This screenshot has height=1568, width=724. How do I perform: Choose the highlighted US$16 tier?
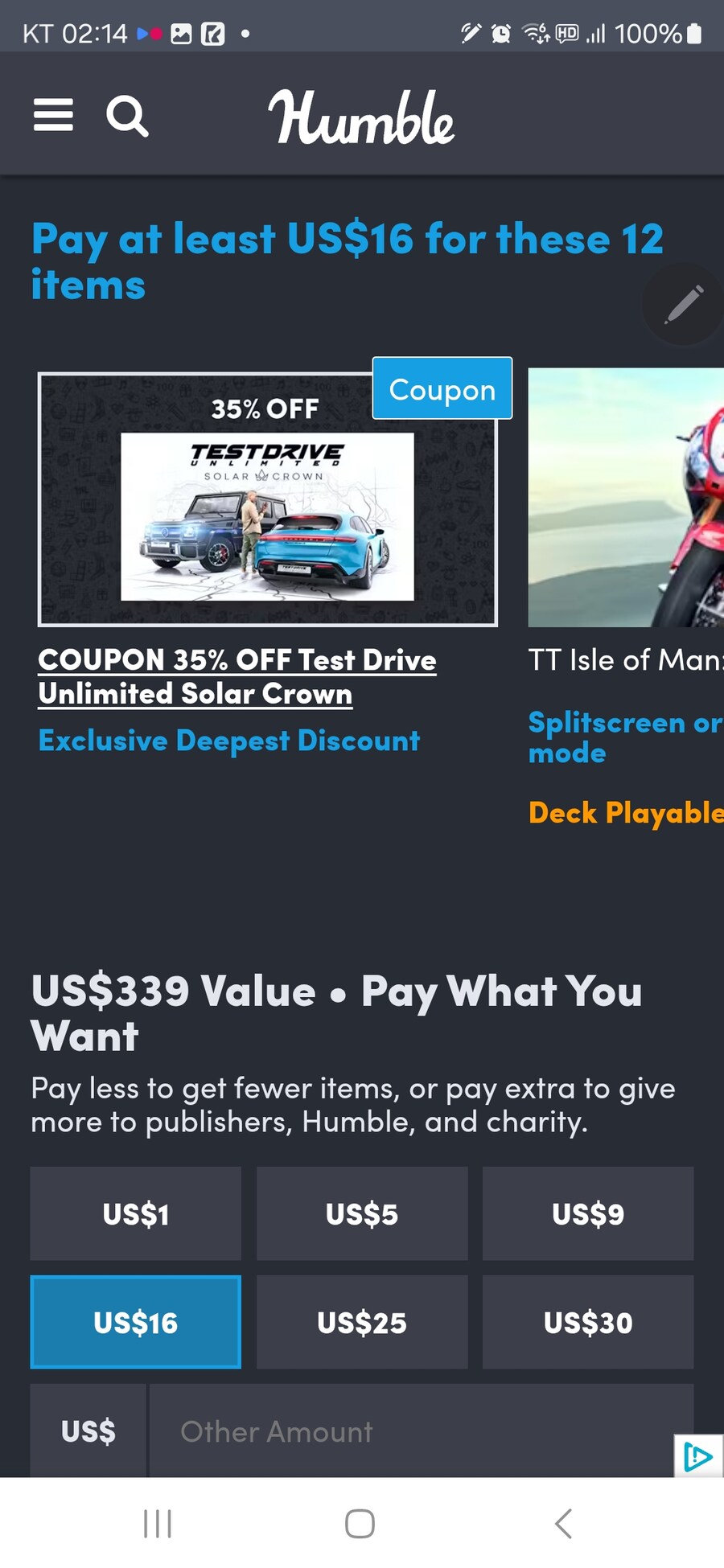pos(136,1322)
